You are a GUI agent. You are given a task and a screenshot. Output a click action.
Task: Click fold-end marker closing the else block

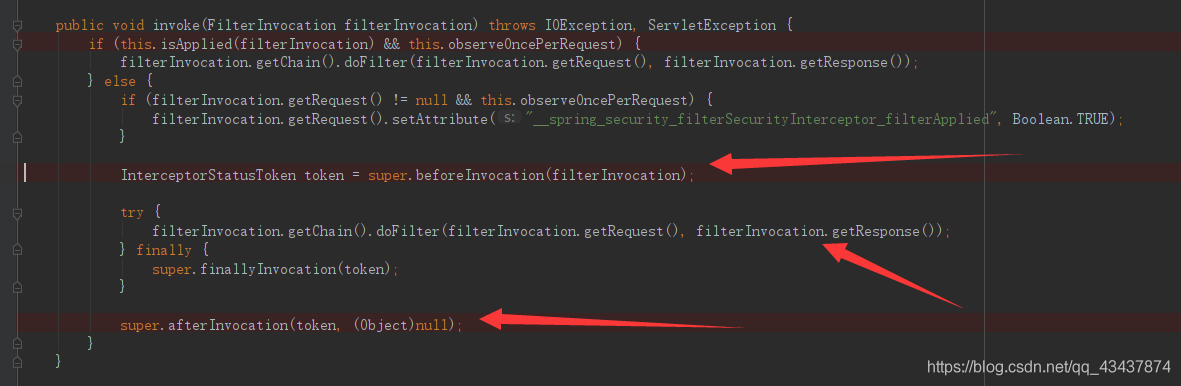coord(17,343)
